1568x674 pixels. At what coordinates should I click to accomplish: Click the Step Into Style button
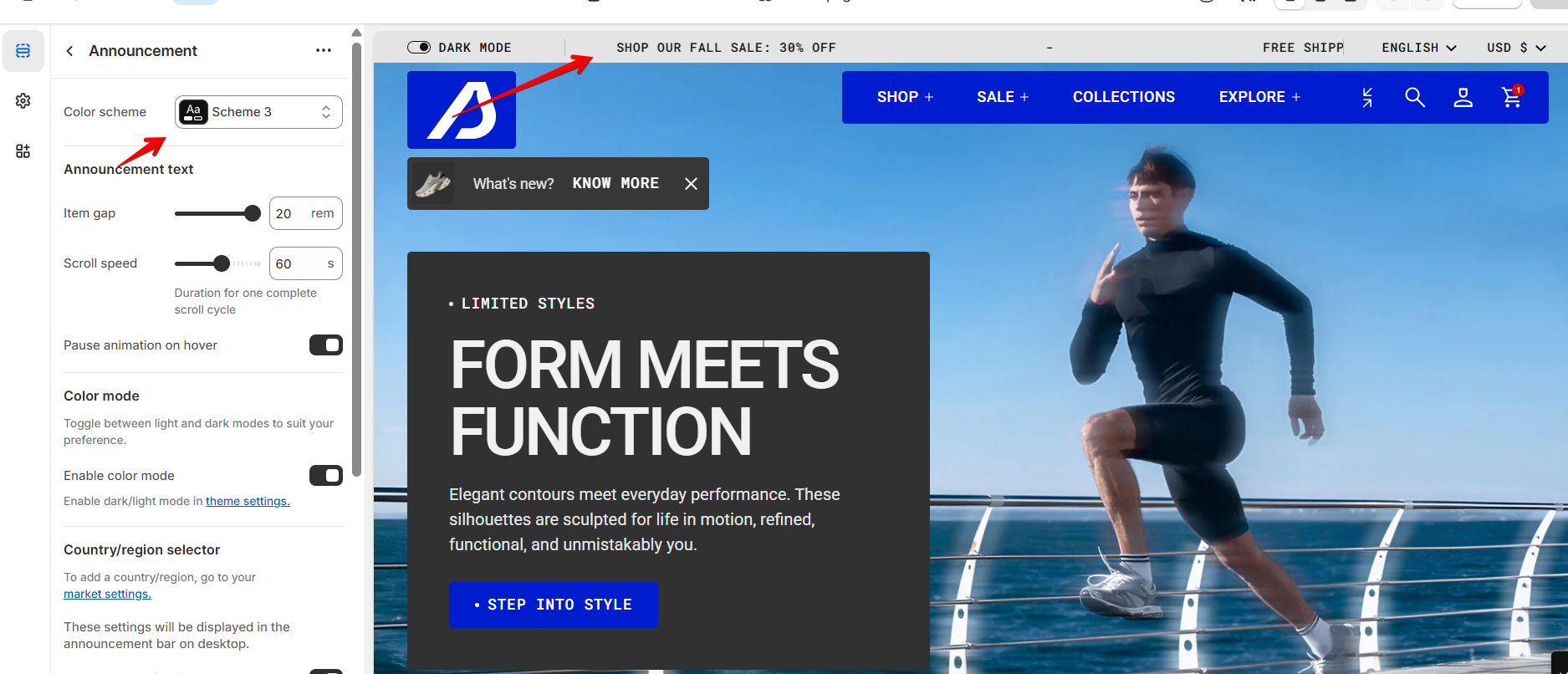[554, 605]
